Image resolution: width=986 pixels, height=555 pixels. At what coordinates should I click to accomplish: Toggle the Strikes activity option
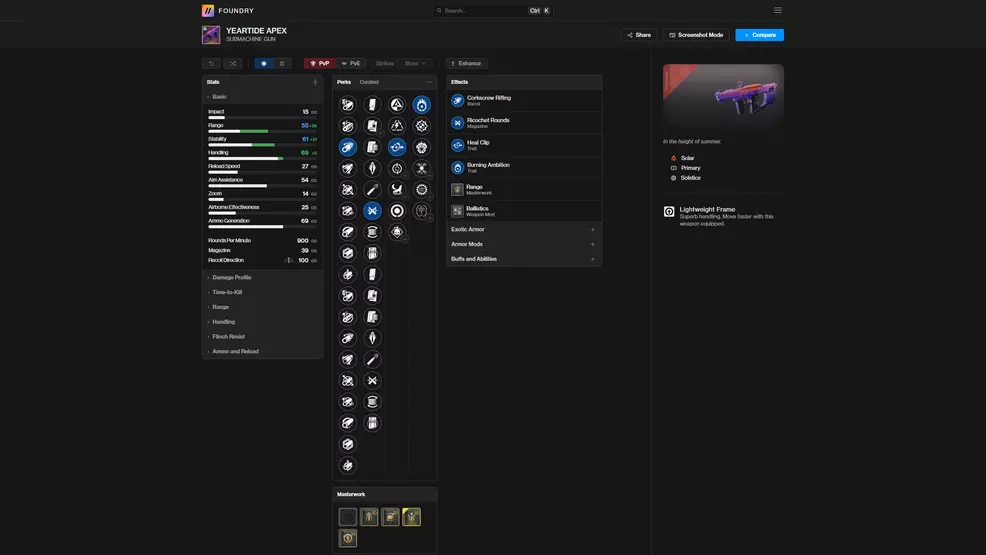click(385, 63)
